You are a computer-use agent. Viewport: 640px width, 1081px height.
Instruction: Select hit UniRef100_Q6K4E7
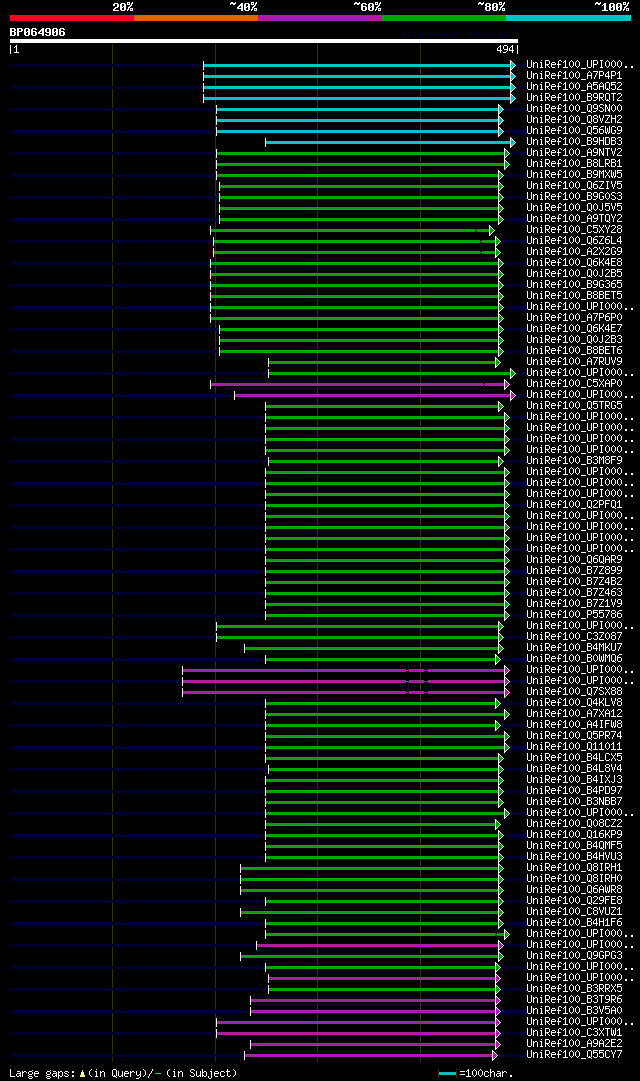point(574,329)
